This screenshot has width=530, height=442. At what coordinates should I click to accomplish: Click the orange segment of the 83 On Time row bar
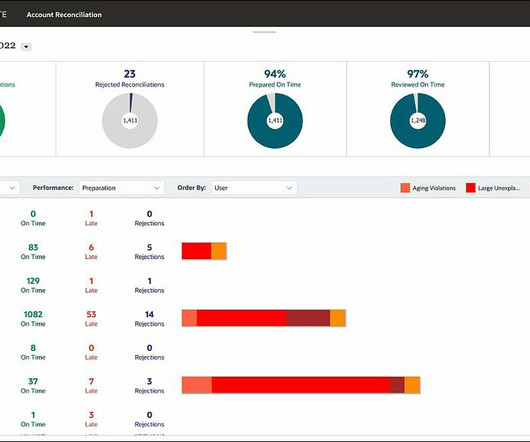tap(219, 251)
